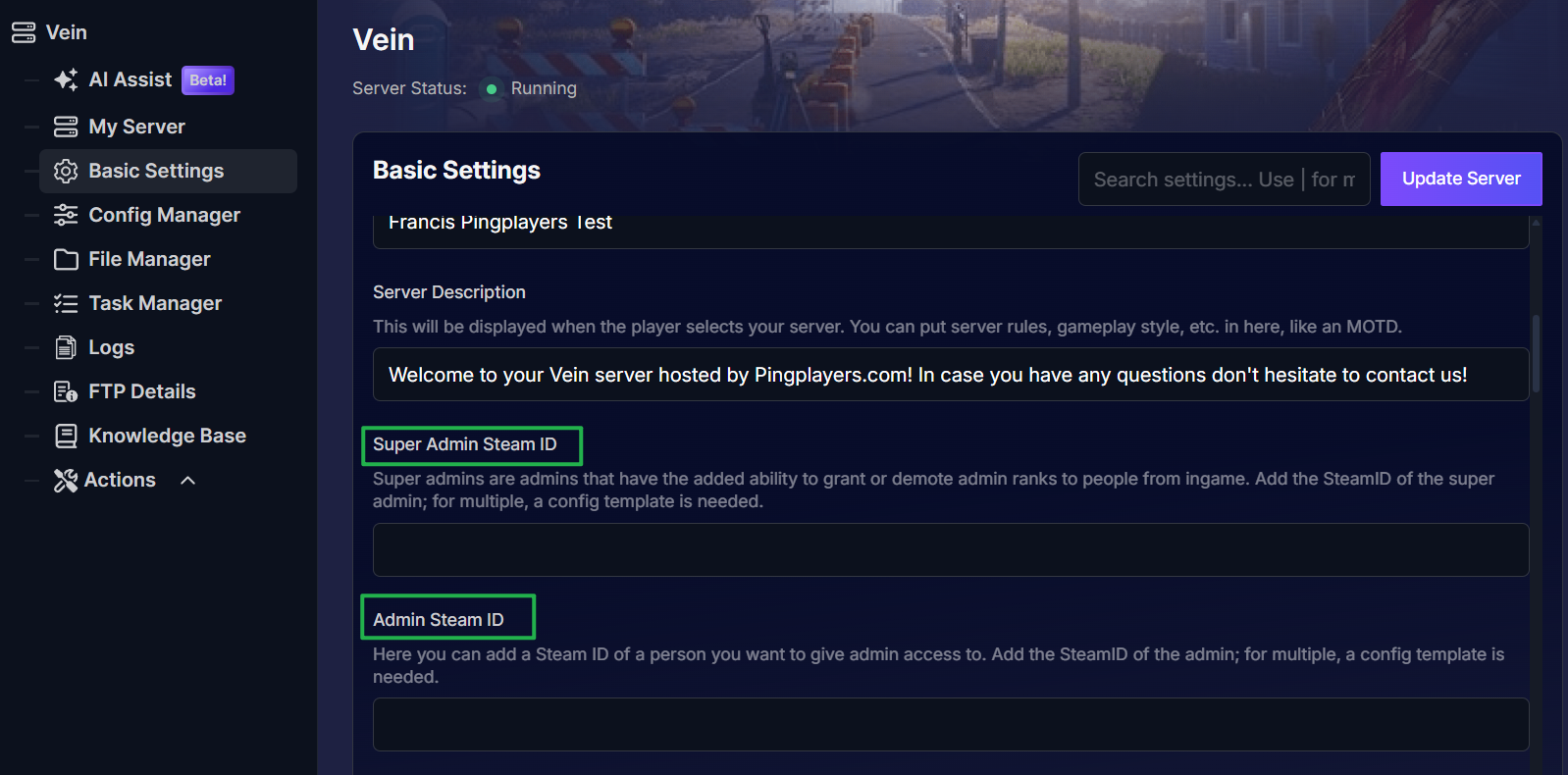Click the Basic Settings gear icon

point(66,171)
